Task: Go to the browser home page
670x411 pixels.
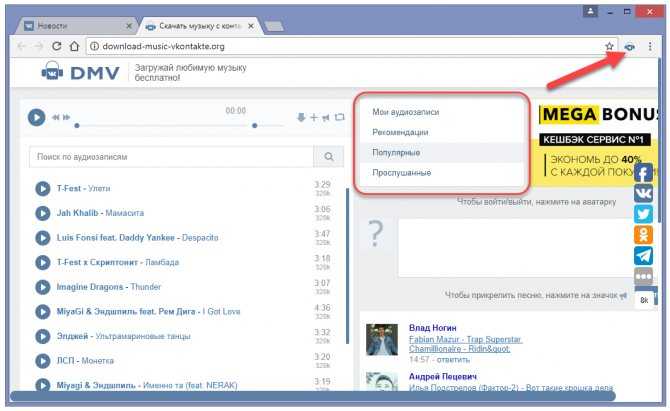Action: [75, 46]
